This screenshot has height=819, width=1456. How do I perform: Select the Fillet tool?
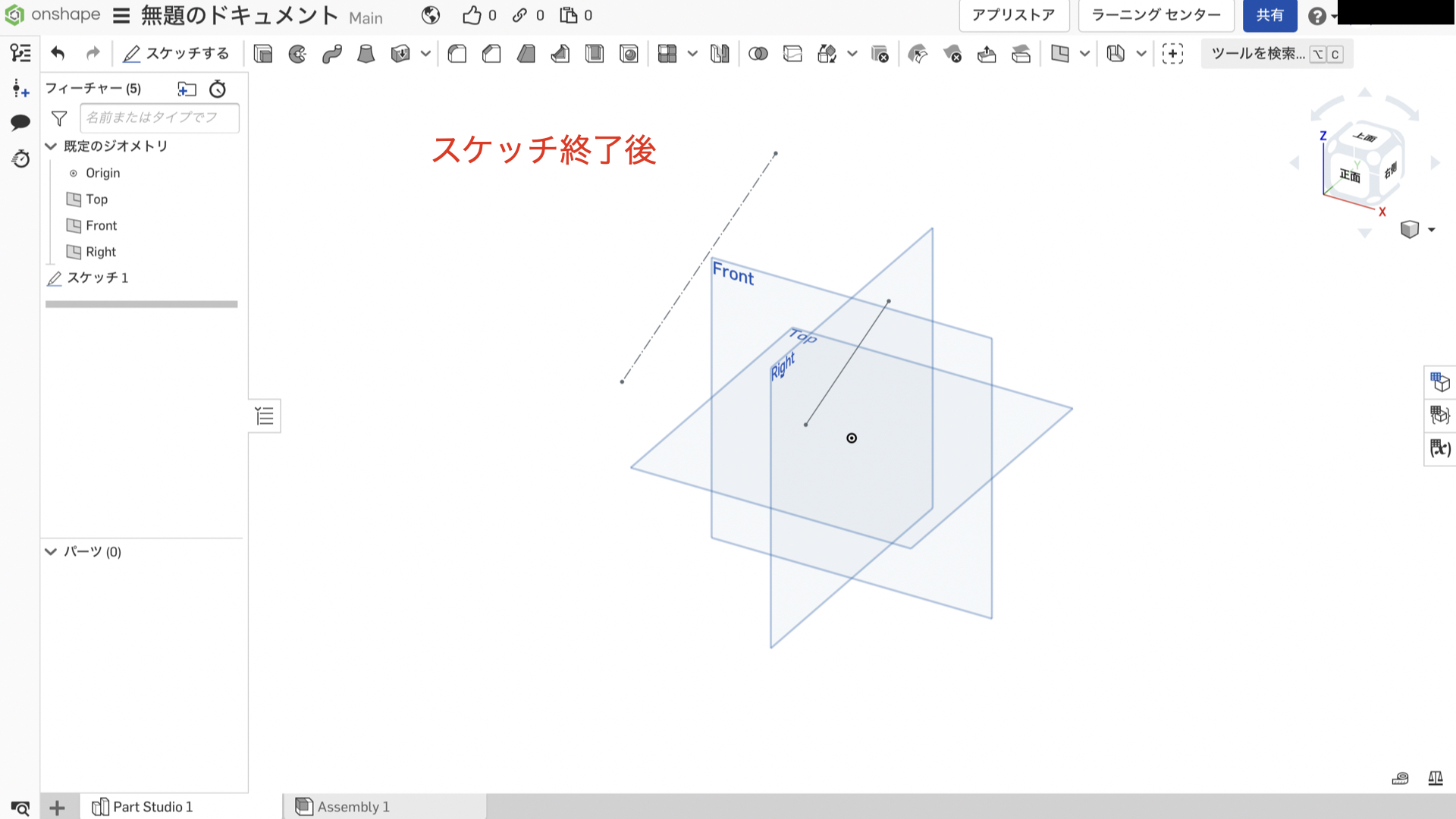click(457, 54)
